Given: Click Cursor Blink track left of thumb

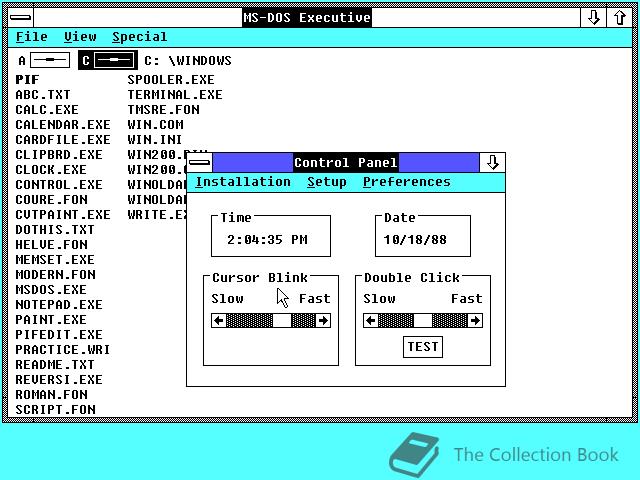Looking at the screenshot, I should click(249, 320).
